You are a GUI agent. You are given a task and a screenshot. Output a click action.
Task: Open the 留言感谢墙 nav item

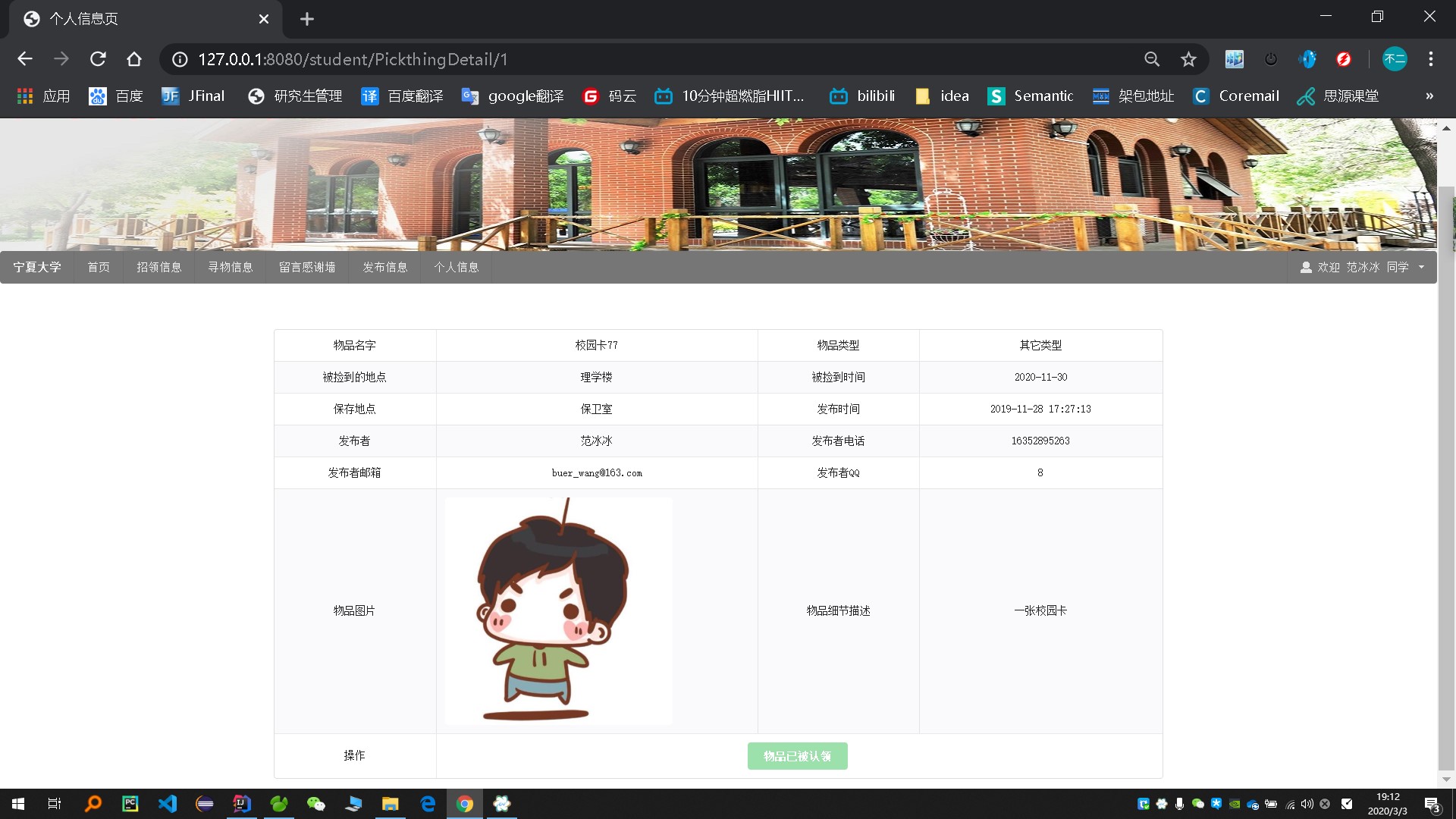pyautogui.click(x=307, y=267)
